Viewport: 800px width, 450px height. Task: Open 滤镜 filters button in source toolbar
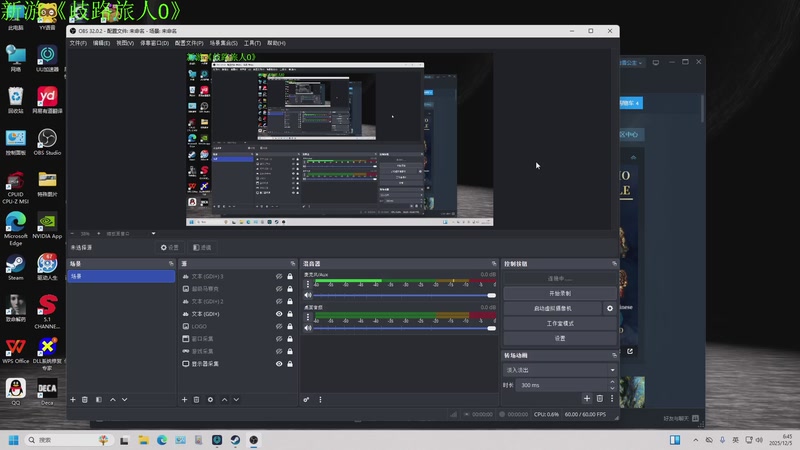pos(202,247)
